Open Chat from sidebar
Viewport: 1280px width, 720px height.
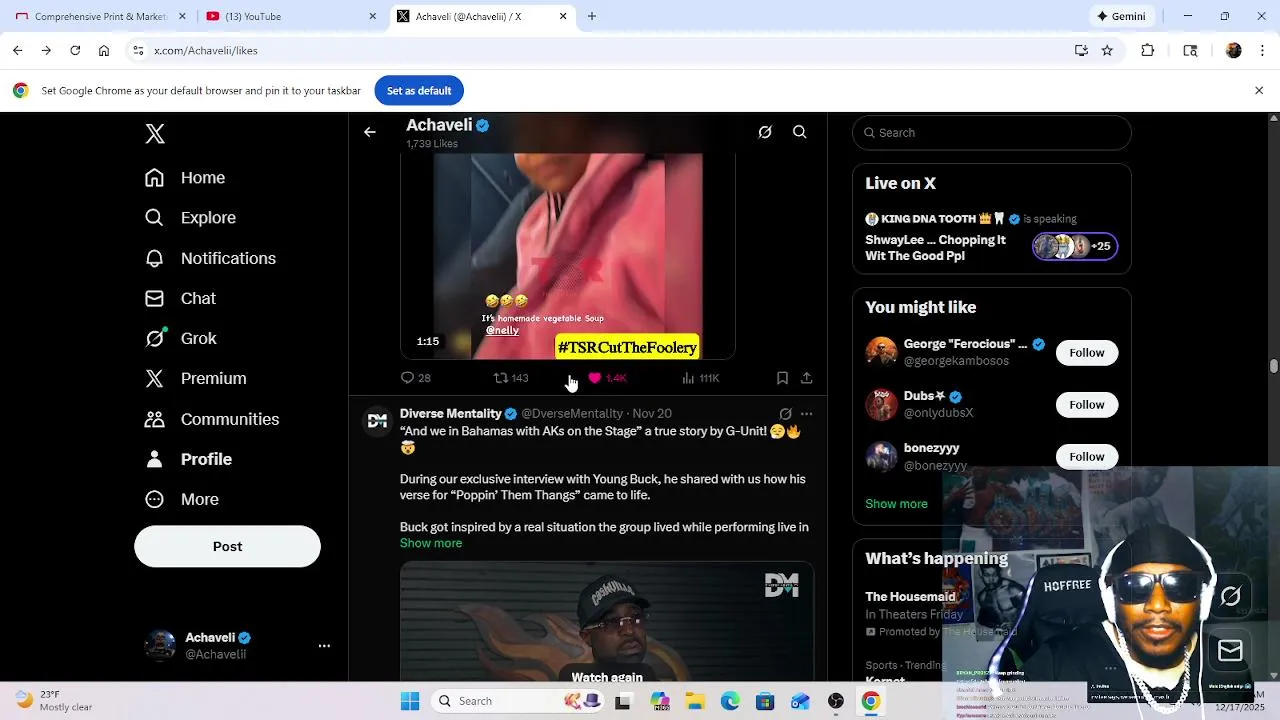(180, 298)
